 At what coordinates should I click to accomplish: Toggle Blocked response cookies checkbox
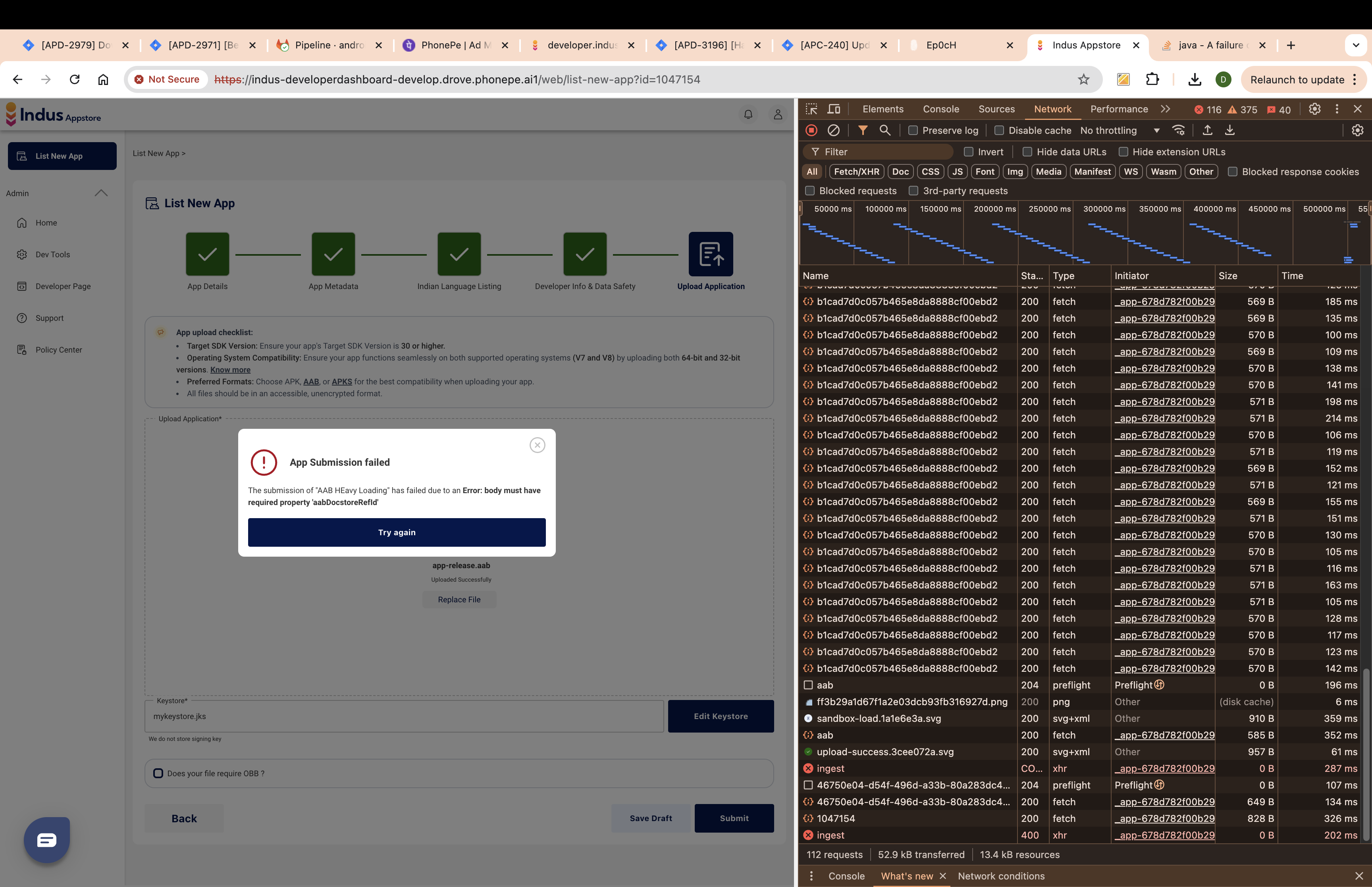1232,171
